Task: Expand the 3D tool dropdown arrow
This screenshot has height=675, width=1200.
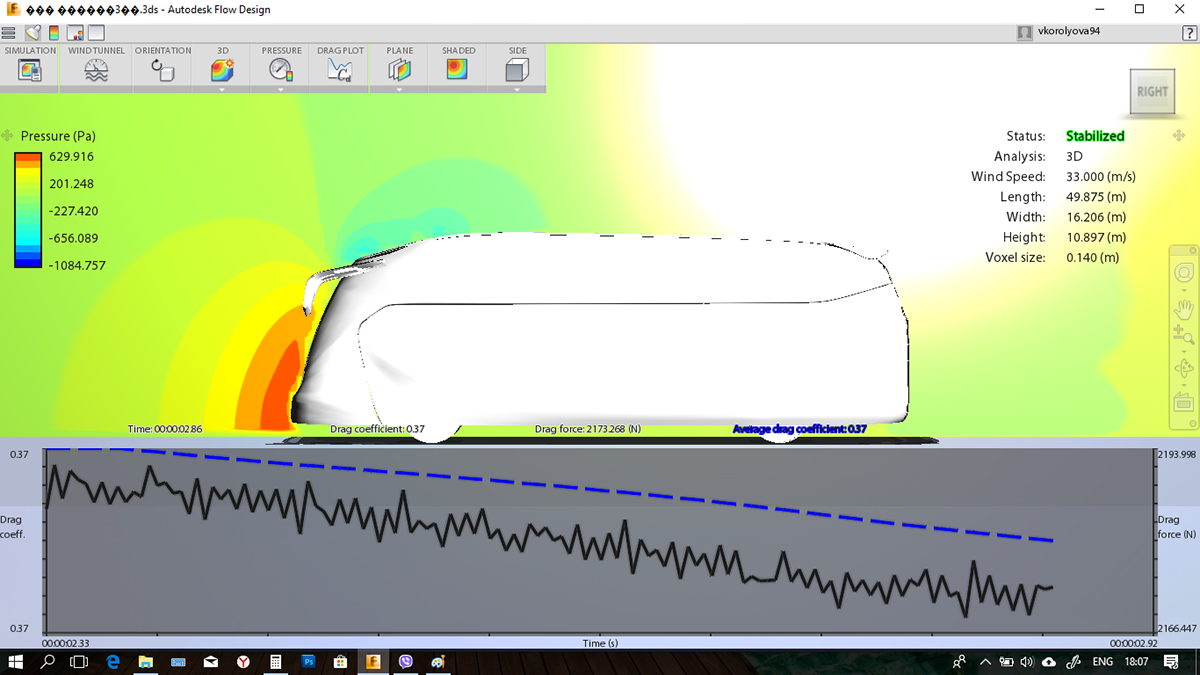Action: coord(222,91)
